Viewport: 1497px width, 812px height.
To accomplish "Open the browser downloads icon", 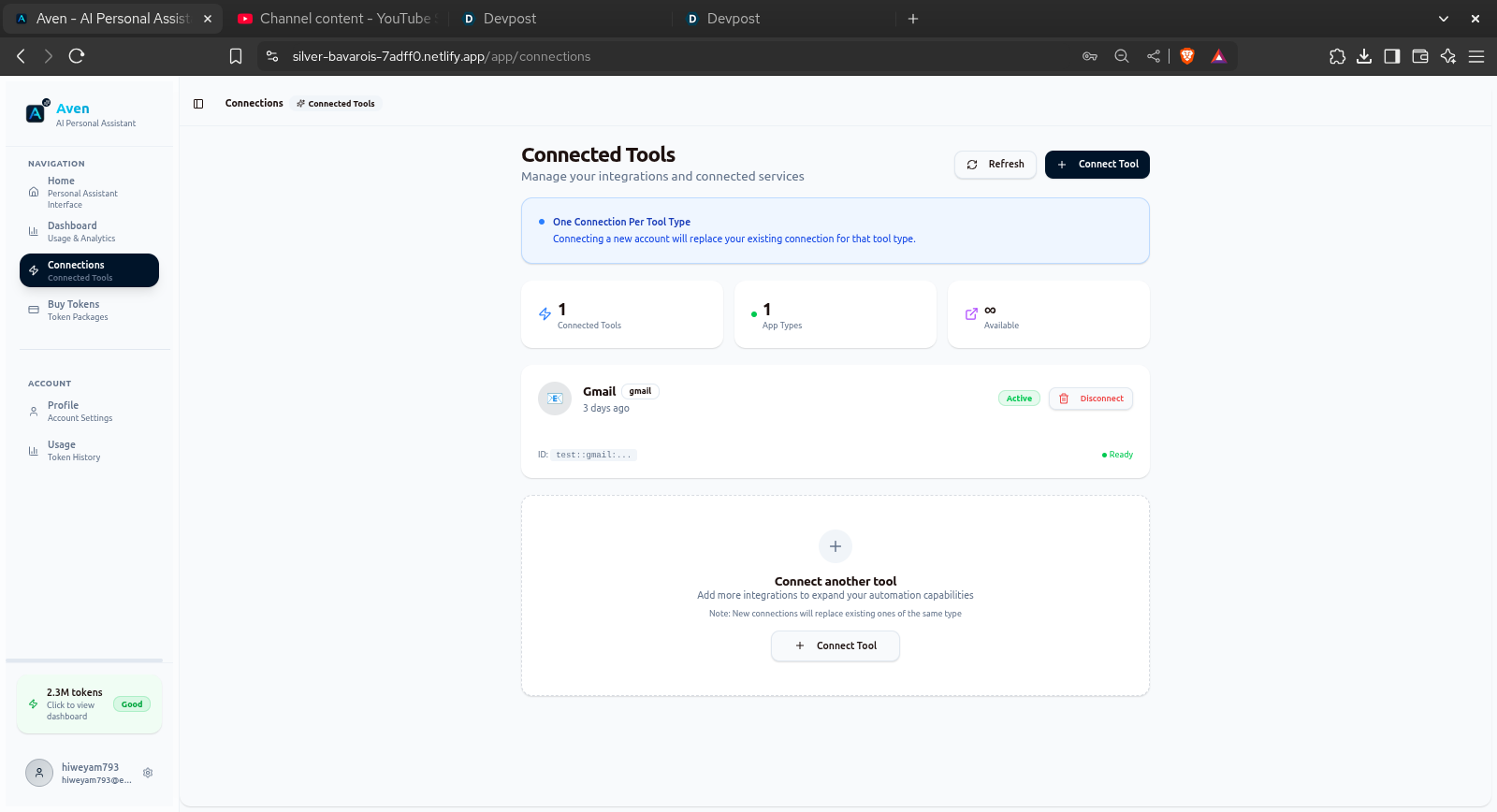I will coord(1364,56).
